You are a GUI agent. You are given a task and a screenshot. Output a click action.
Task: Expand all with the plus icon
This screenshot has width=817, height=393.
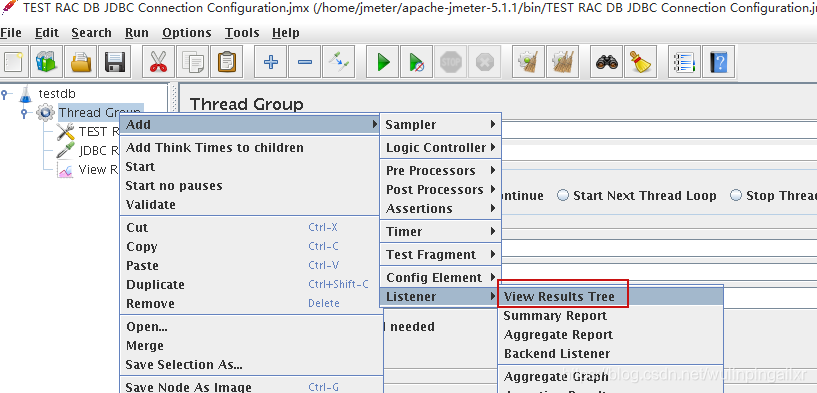point(271,62)
